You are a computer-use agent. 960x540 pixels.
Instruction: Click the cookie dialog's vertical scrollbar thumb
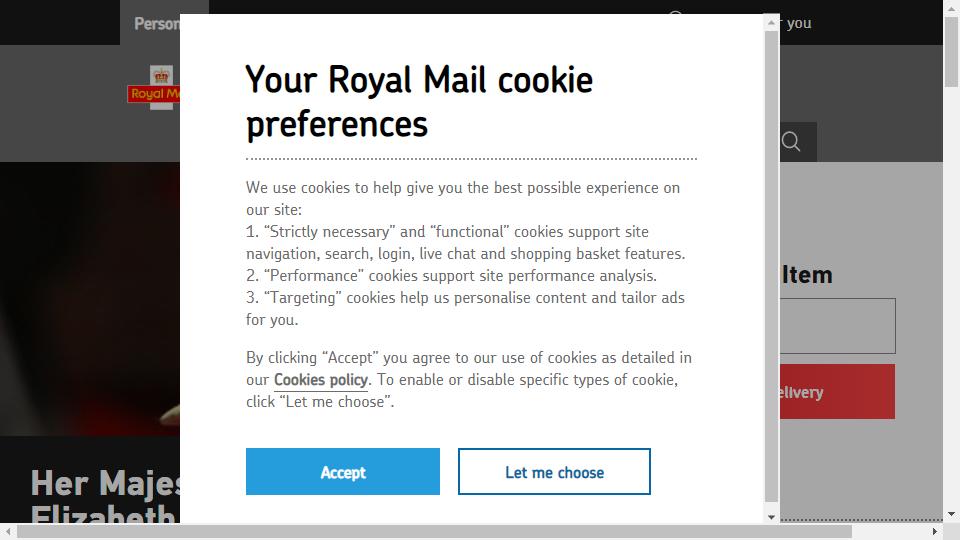(x=771, y=266)
